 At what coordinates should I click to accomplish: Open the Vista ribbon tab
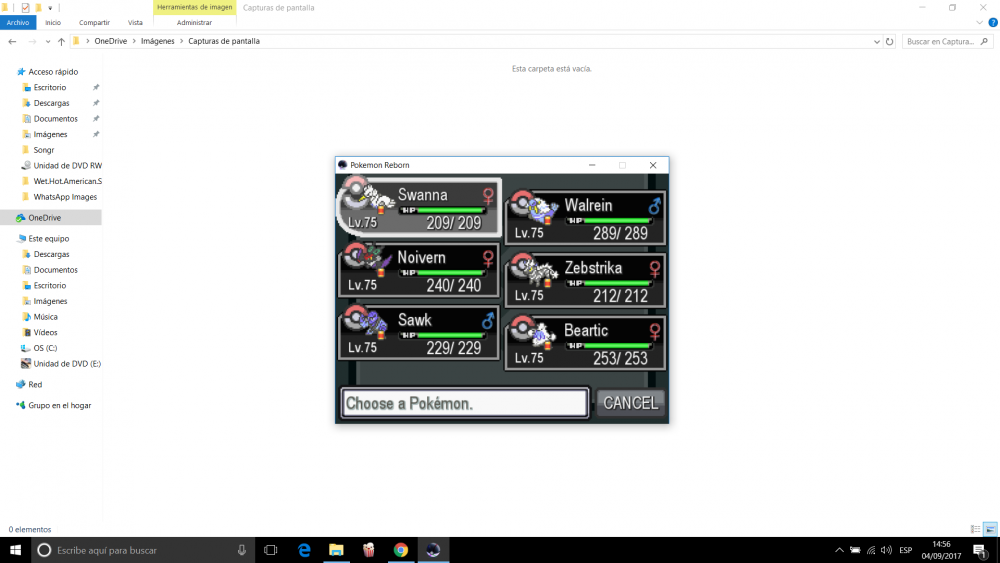pos(135,22)
